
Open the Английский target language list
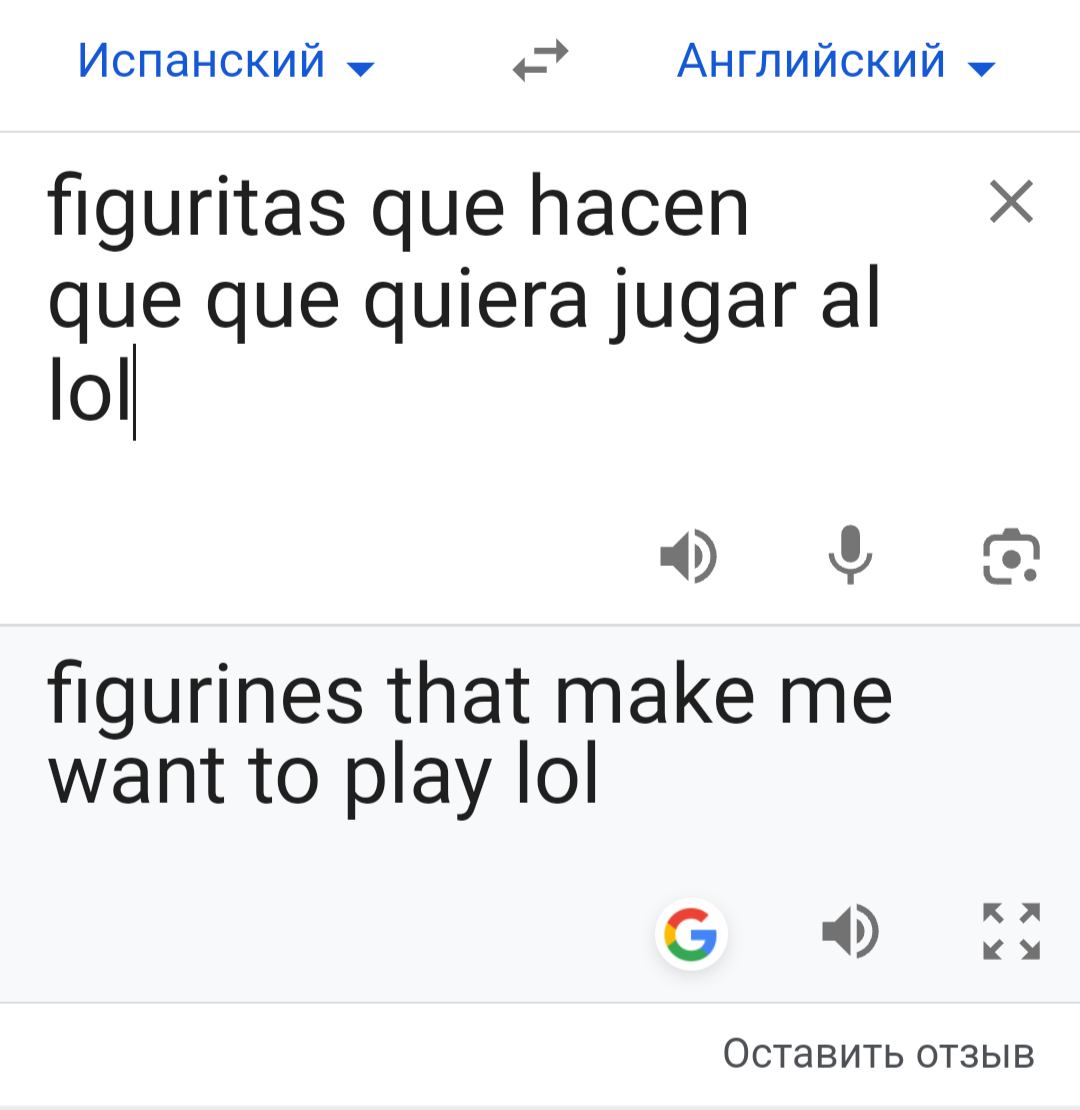[836, 61]
